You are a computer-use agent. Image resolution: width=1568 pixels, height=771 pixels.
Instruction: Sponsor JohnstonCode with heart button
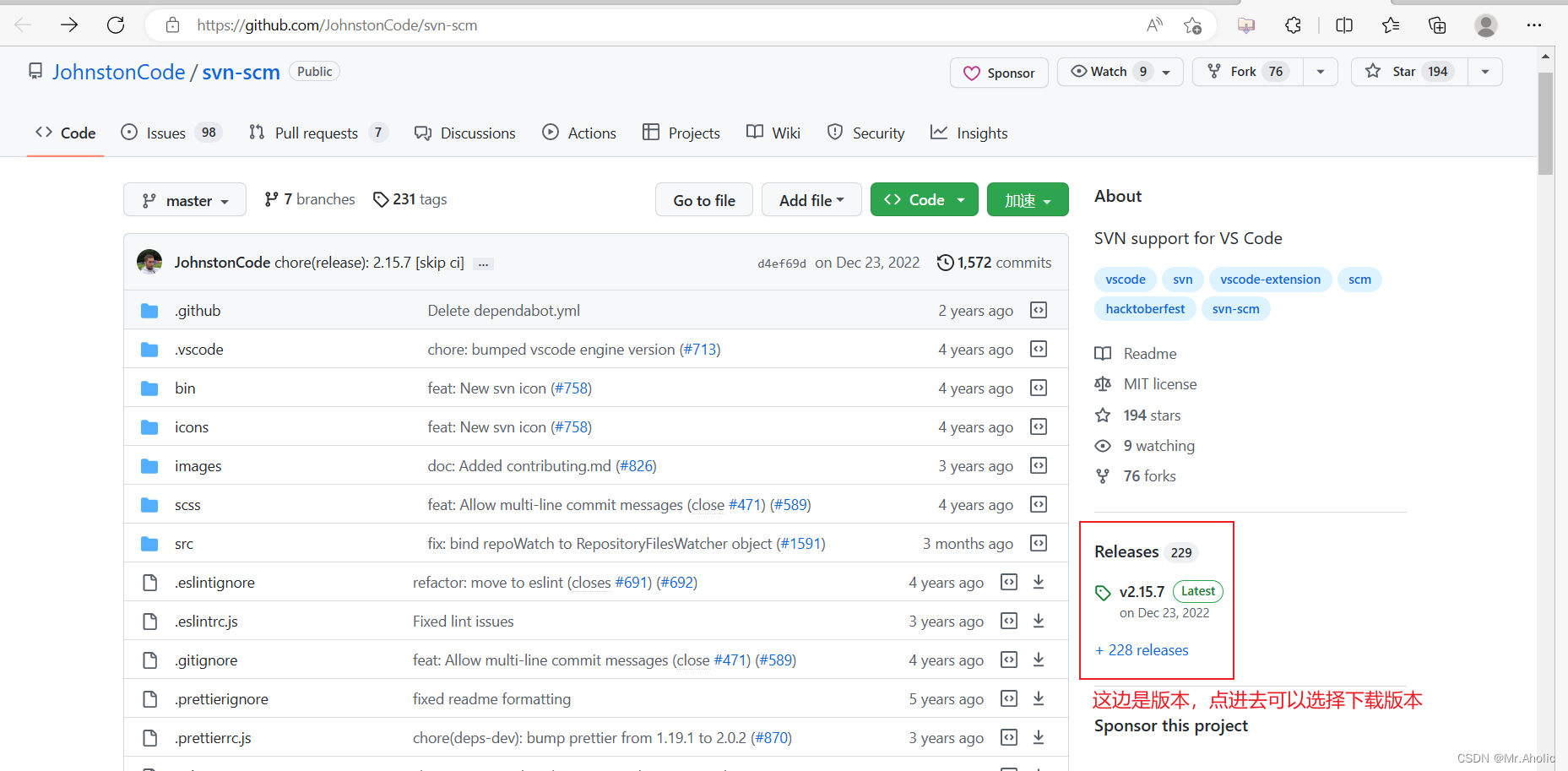click(x=999, y=73)
